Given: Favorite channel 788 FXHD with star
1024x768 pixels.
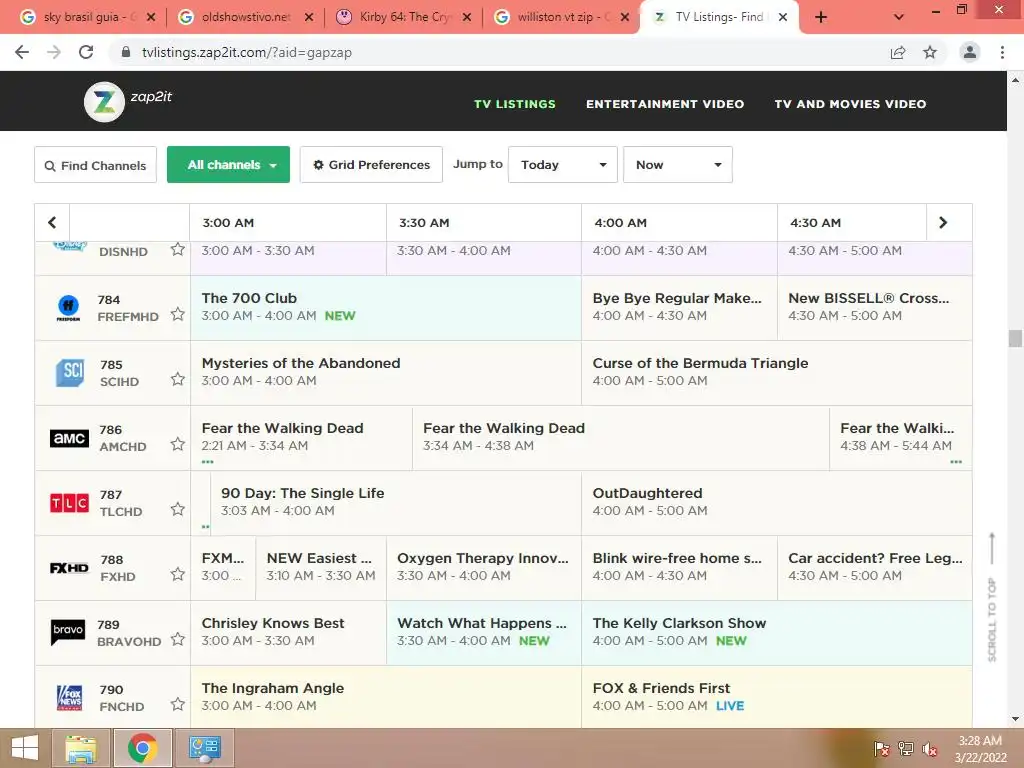Looking at the screenshot, I should pyautogui.click(x=178, y=574).
